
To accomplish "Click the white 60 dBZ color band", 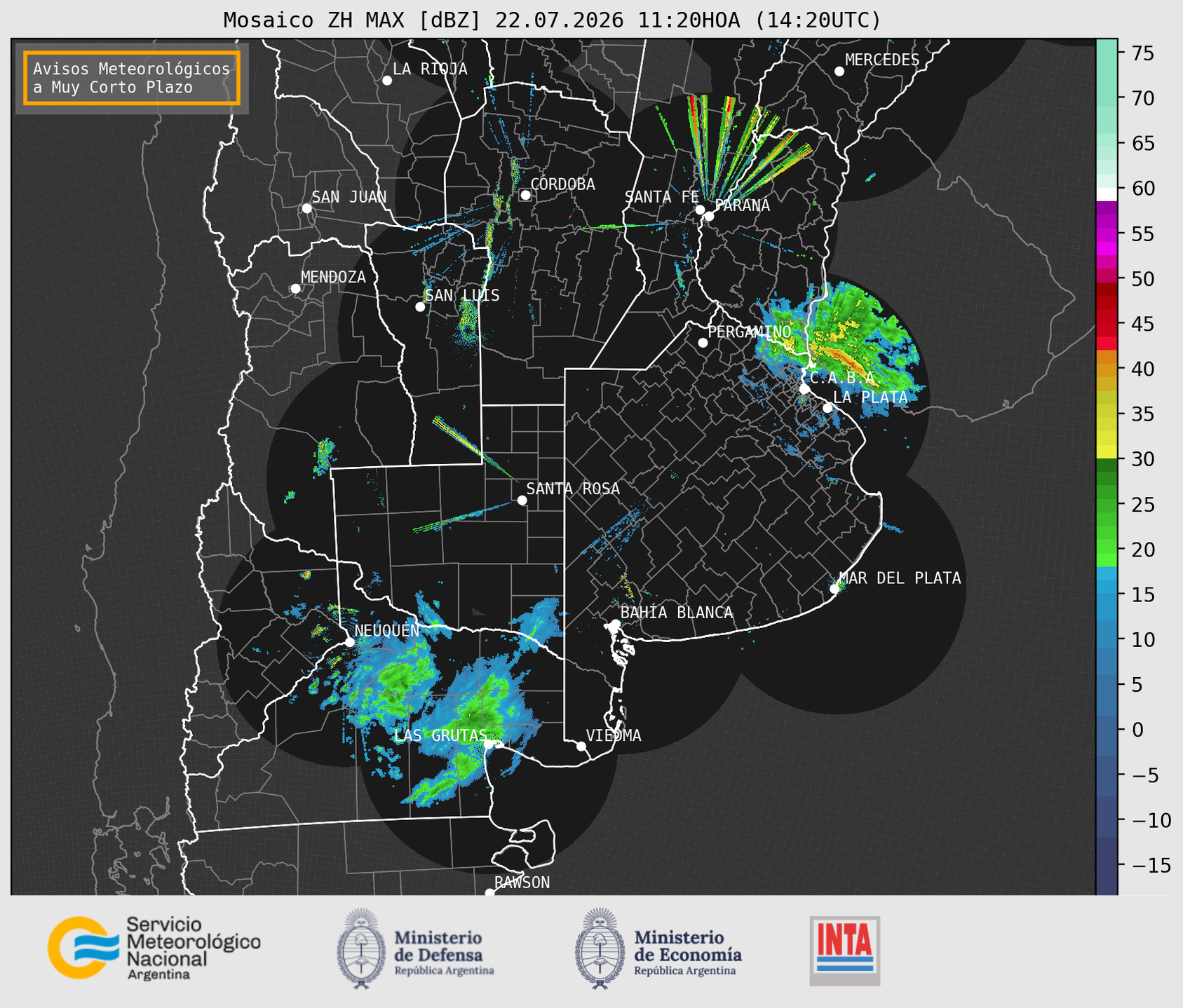I will (x=1107, y=194).
